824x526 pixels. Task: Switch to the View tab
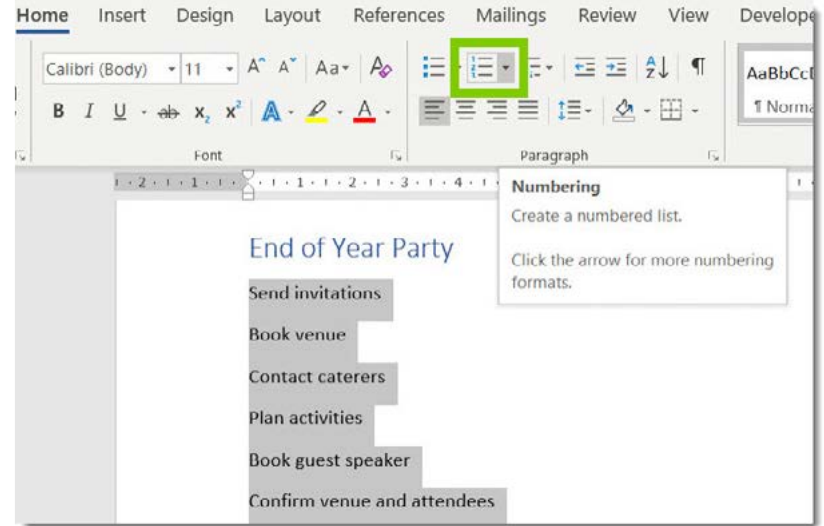coord(688,15)
